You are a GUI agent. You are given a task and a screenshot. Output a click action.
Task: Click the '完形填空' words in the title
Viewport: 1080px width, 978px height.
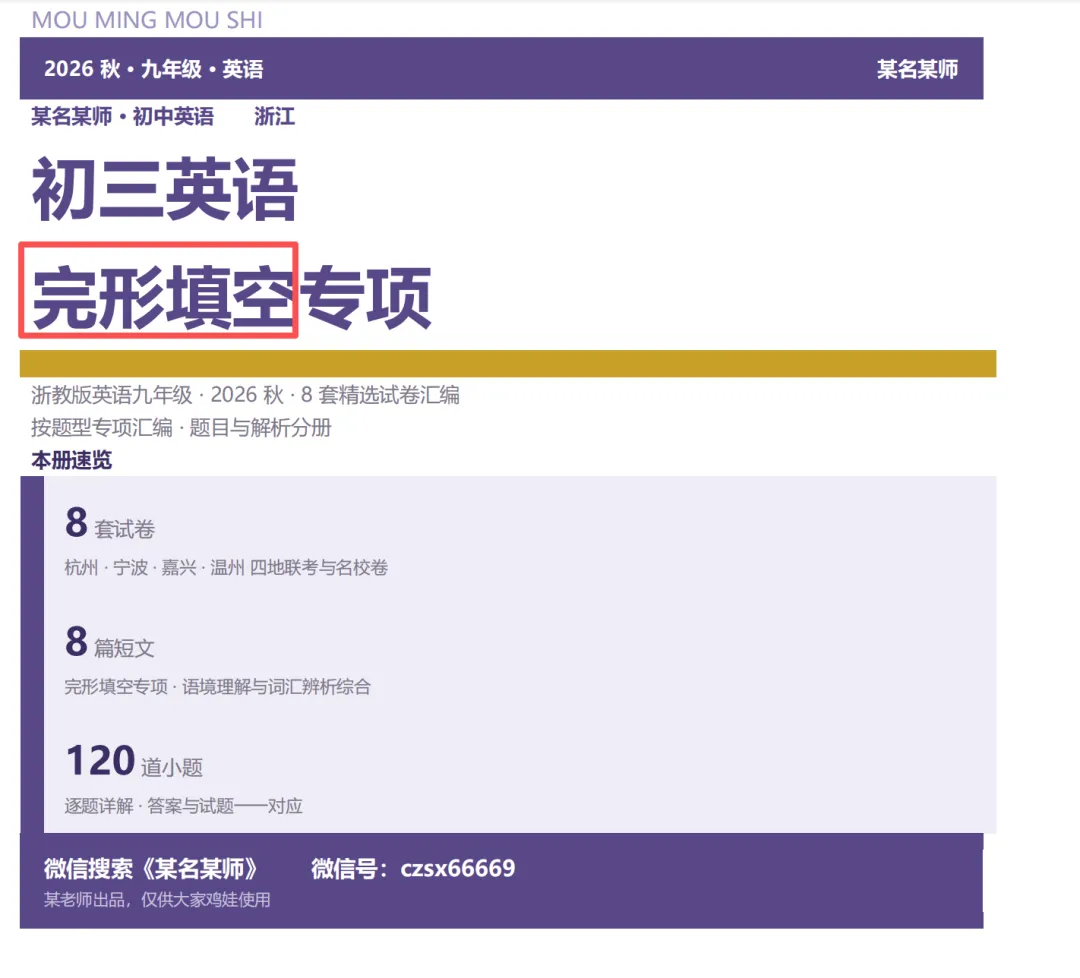[162, 297]
